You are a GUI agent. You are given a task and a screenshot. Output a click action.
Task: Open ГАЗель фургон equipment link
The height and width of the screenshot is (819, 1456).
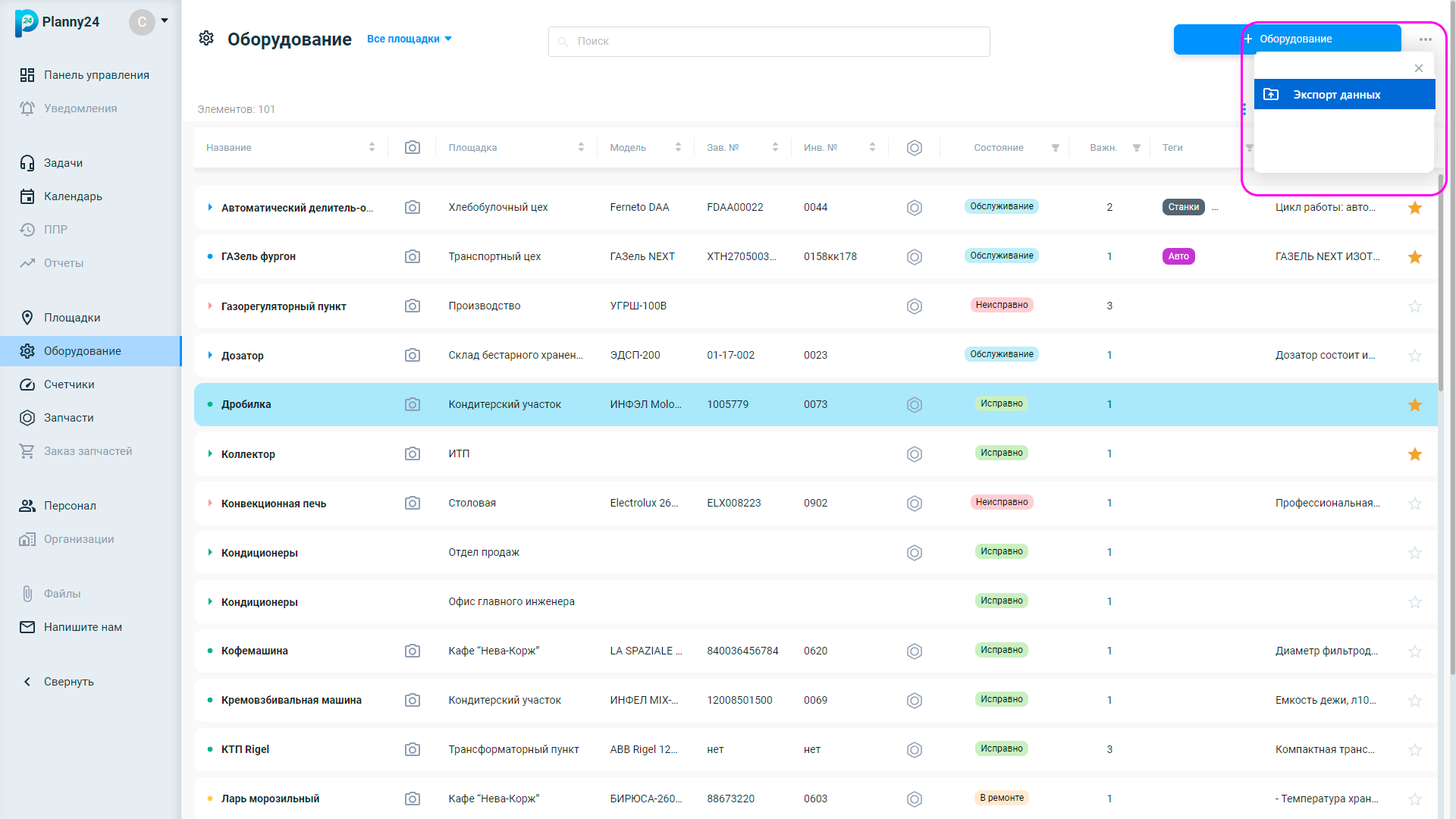click(x=259, y=257)
